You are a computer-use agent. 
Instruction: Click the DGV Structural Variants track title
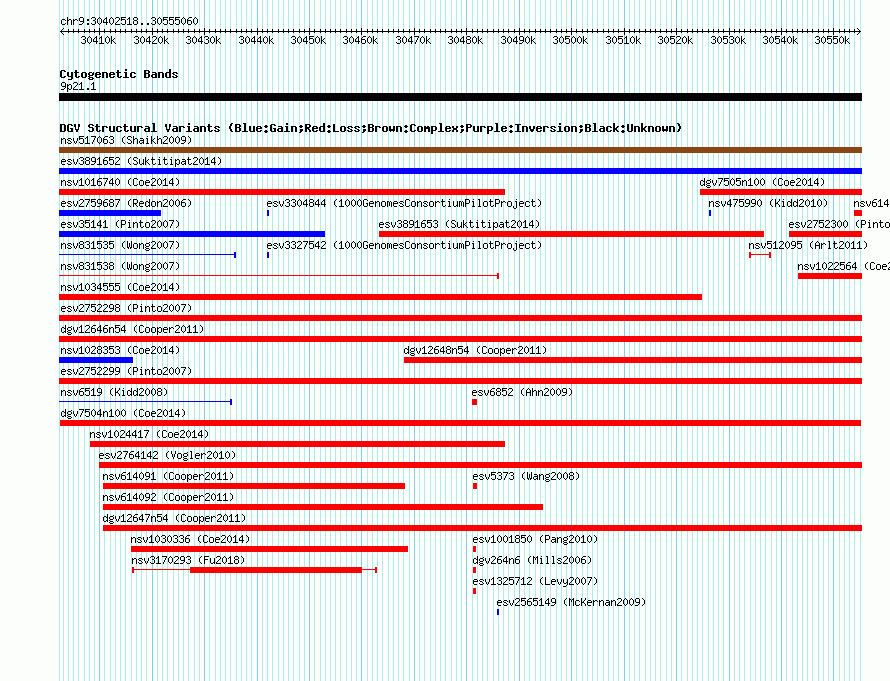(370, 128)
